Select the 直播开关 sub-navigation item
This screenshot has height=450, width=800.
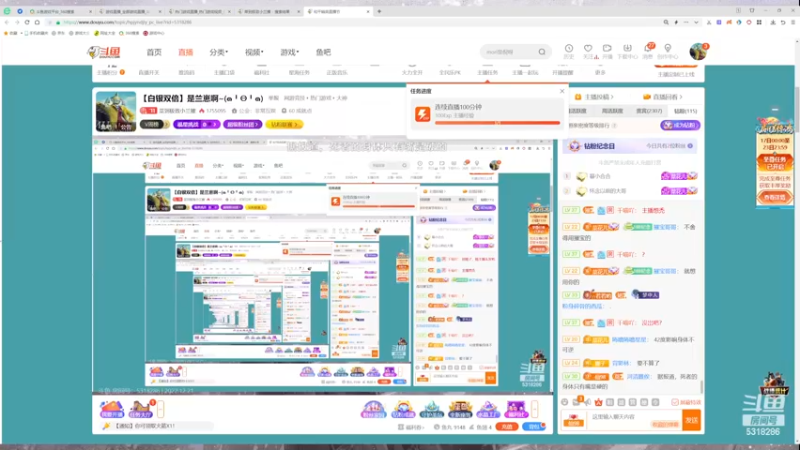148,72
